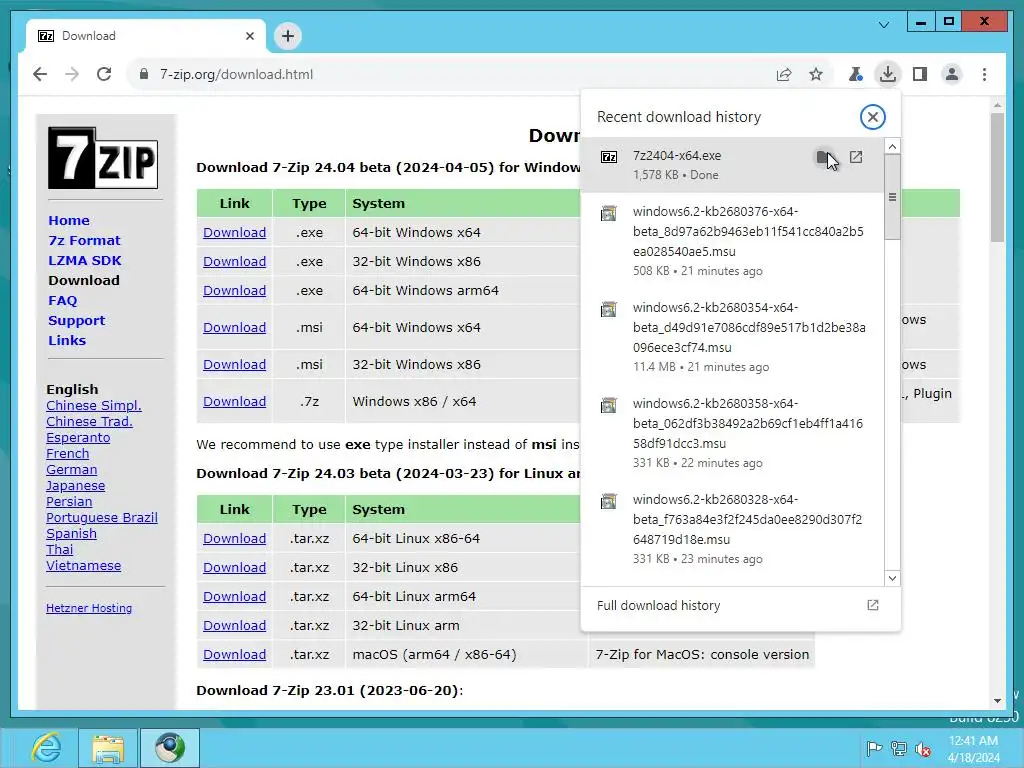Screen dimensions: 1024x768
Task: Switch language to Chinese Trad.
Action: click(89, 421)
